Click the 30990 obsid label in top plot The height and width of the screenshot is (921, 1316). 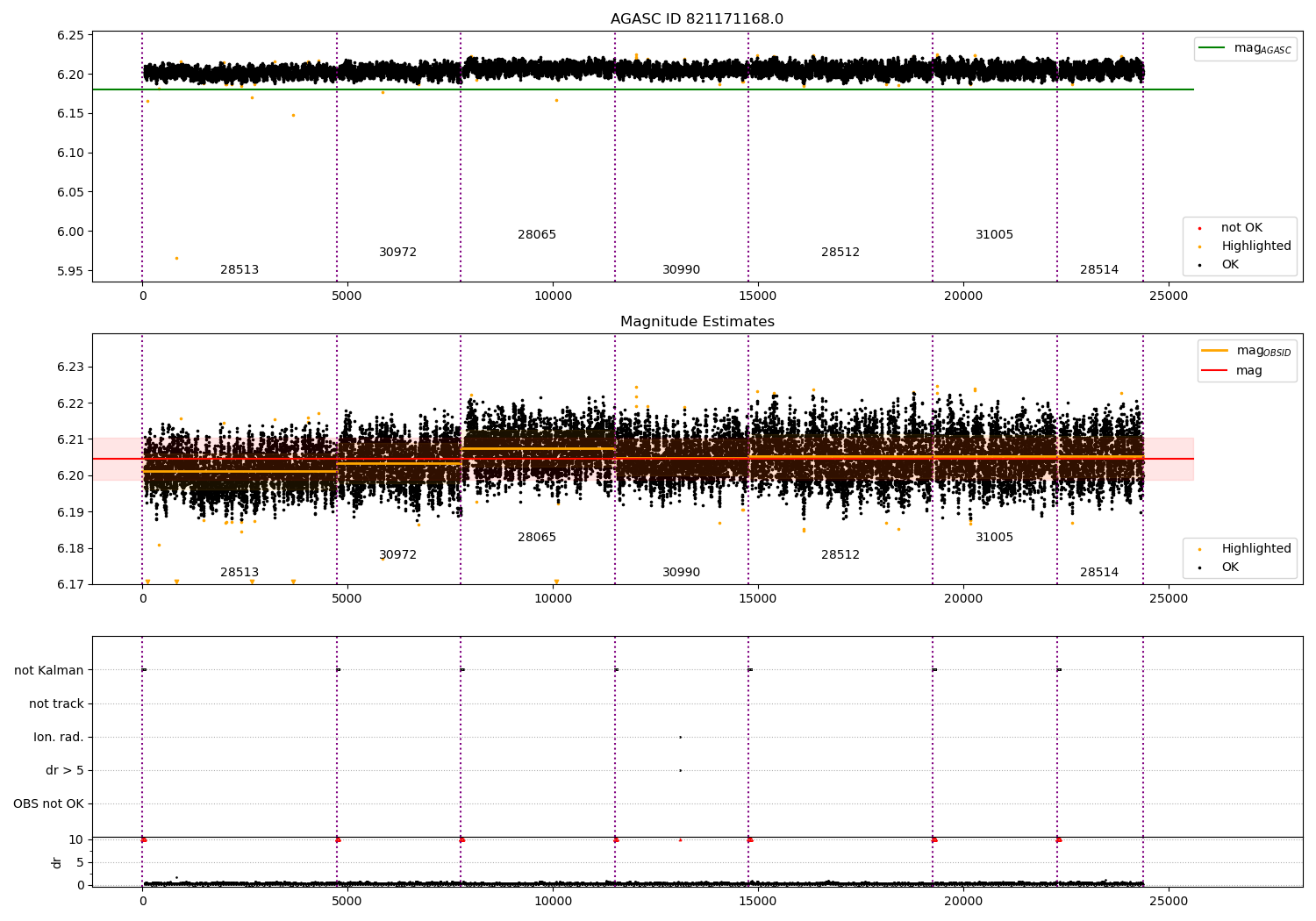click(x=681, y=270)
